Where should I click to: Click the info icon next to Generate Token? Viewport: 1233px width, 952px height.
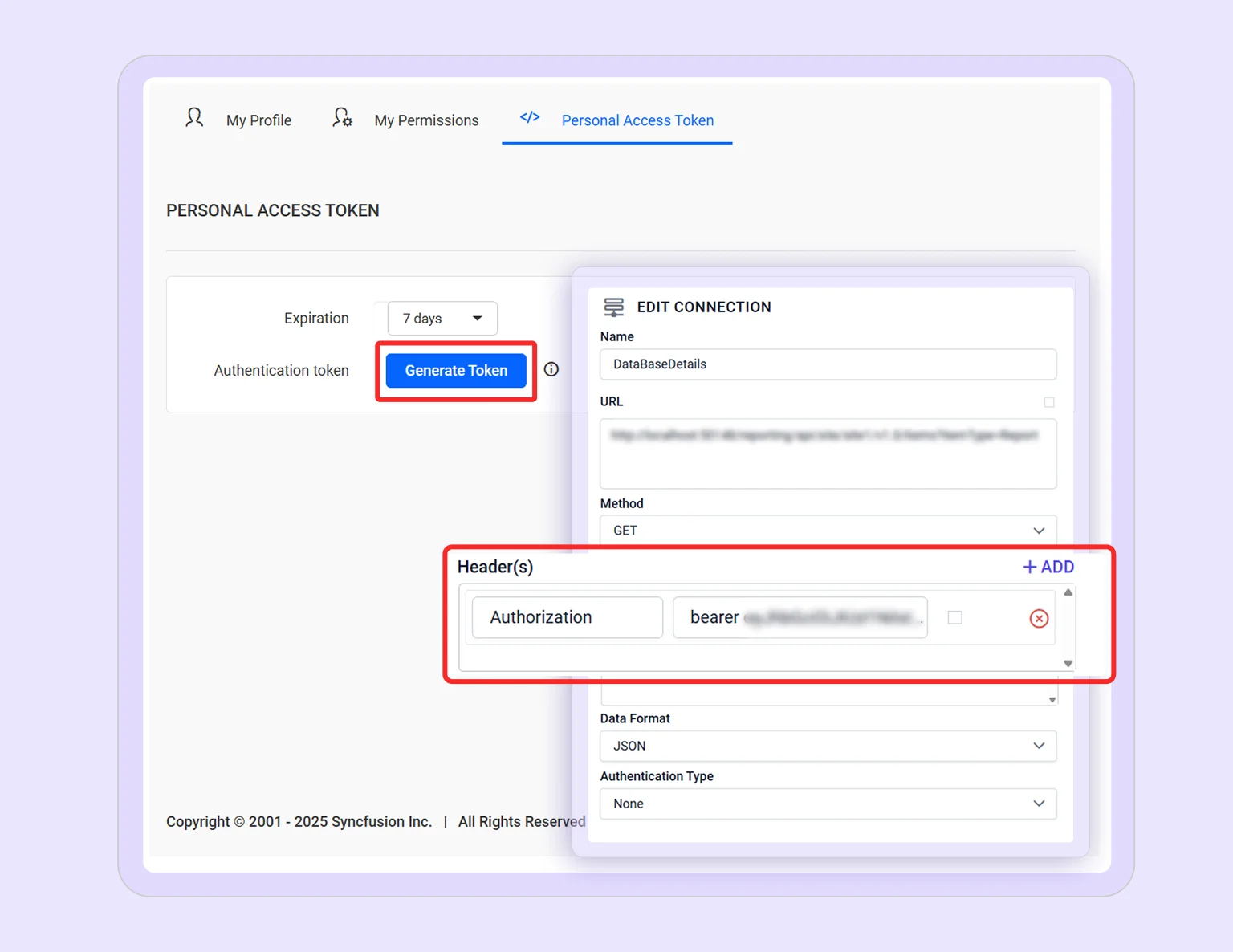[551, 369]
